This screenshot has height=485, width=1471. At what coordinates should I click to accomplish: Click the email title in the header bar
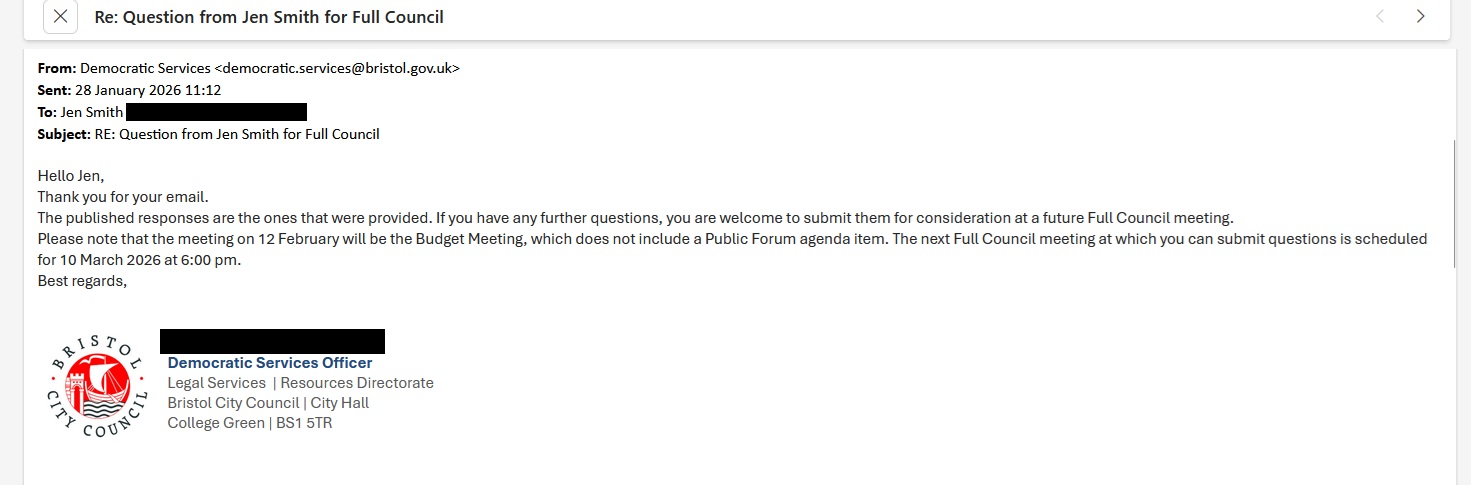[269, 17]
